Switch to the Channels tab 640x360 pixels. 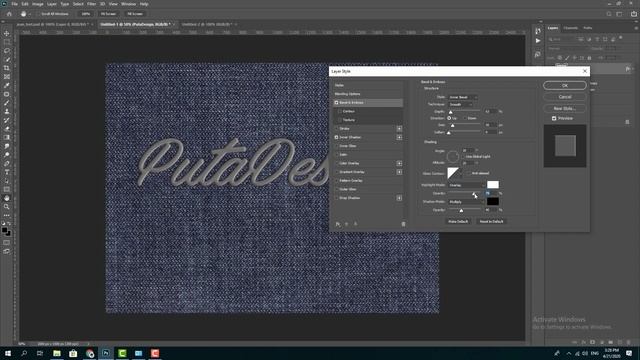(570, 28)
